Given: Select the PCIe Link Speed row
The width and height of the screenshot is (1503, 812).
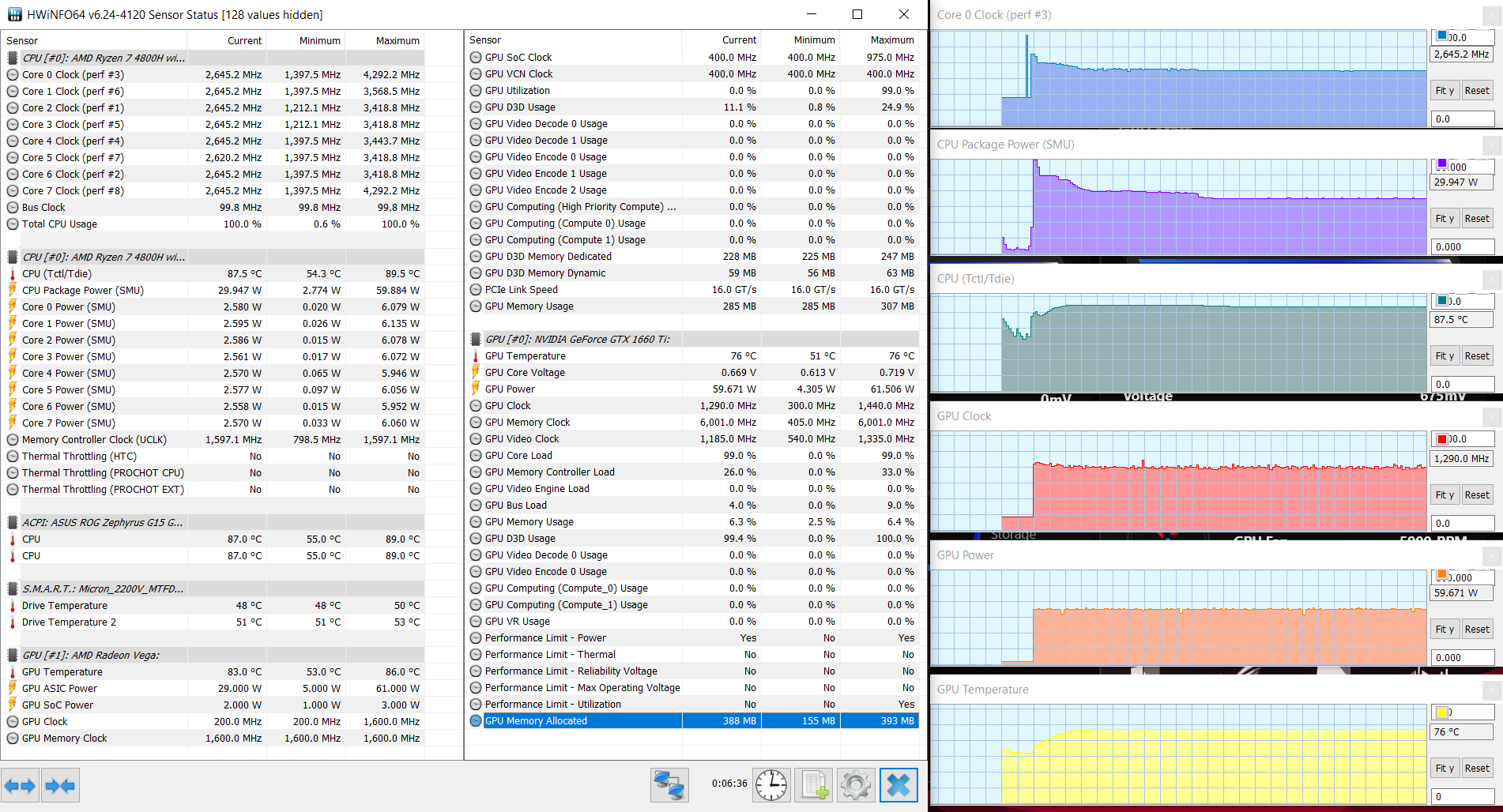Looking at the screenshot, I should pos(692,290).
